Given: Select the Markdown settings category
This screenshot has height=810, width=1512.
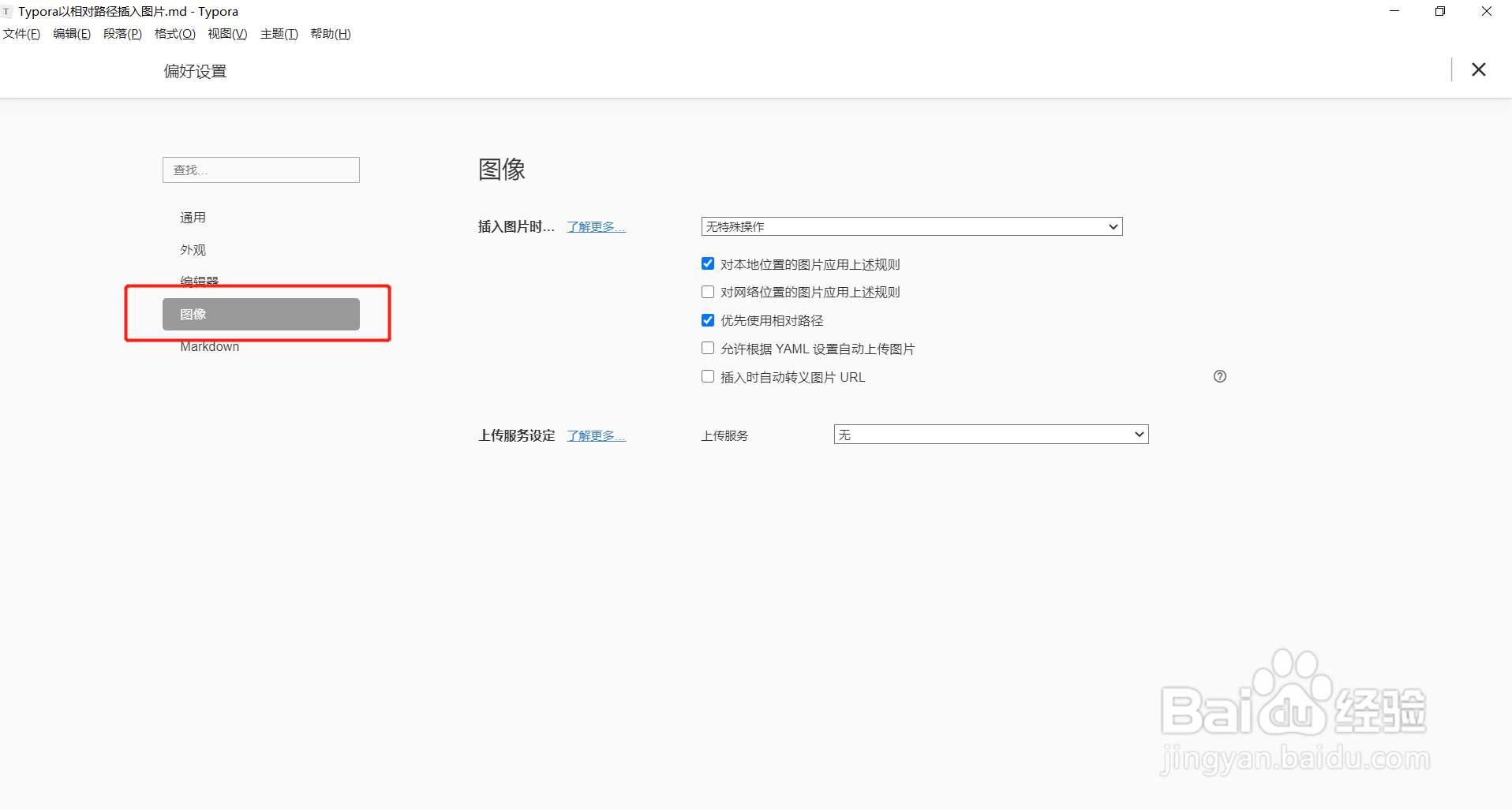Looking at the screenshot, I should pos(261,346).
